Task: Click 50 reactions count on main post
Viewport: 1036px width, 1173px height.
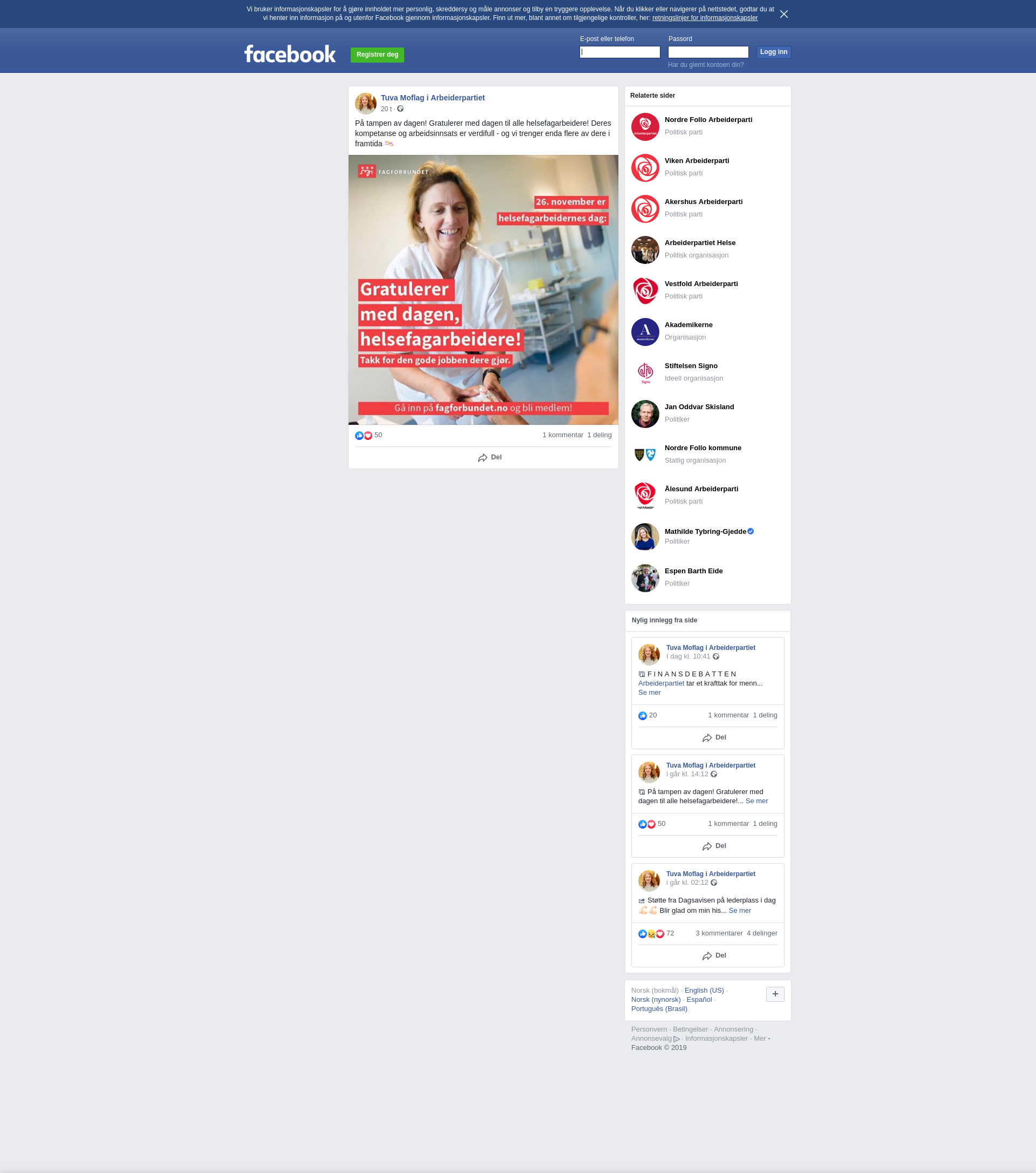Action: (378, 435)
